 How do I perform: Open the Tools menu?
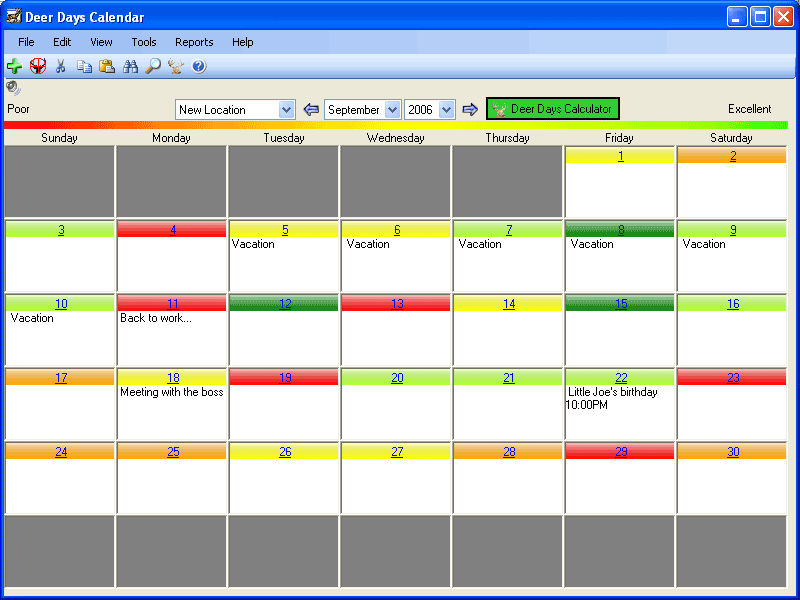tap(144, 42)
